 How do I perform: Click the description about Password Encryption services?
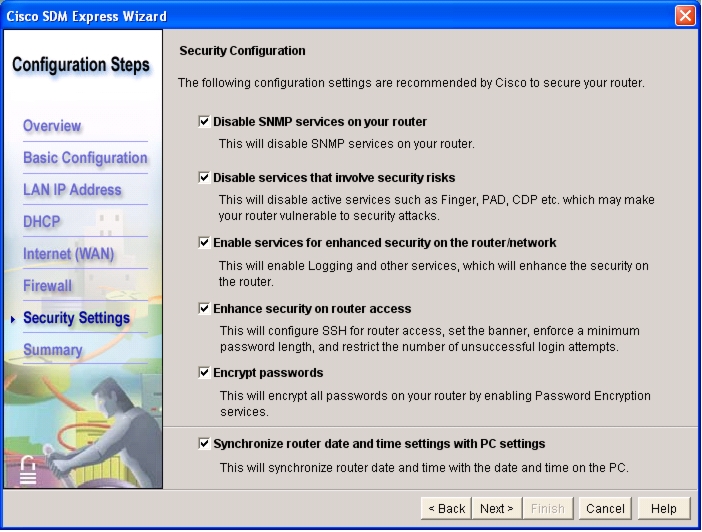tap(435, 403)
